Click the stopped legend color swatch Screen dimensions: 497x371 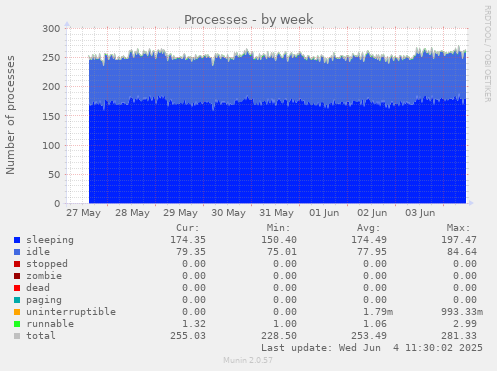coord(17,264)
